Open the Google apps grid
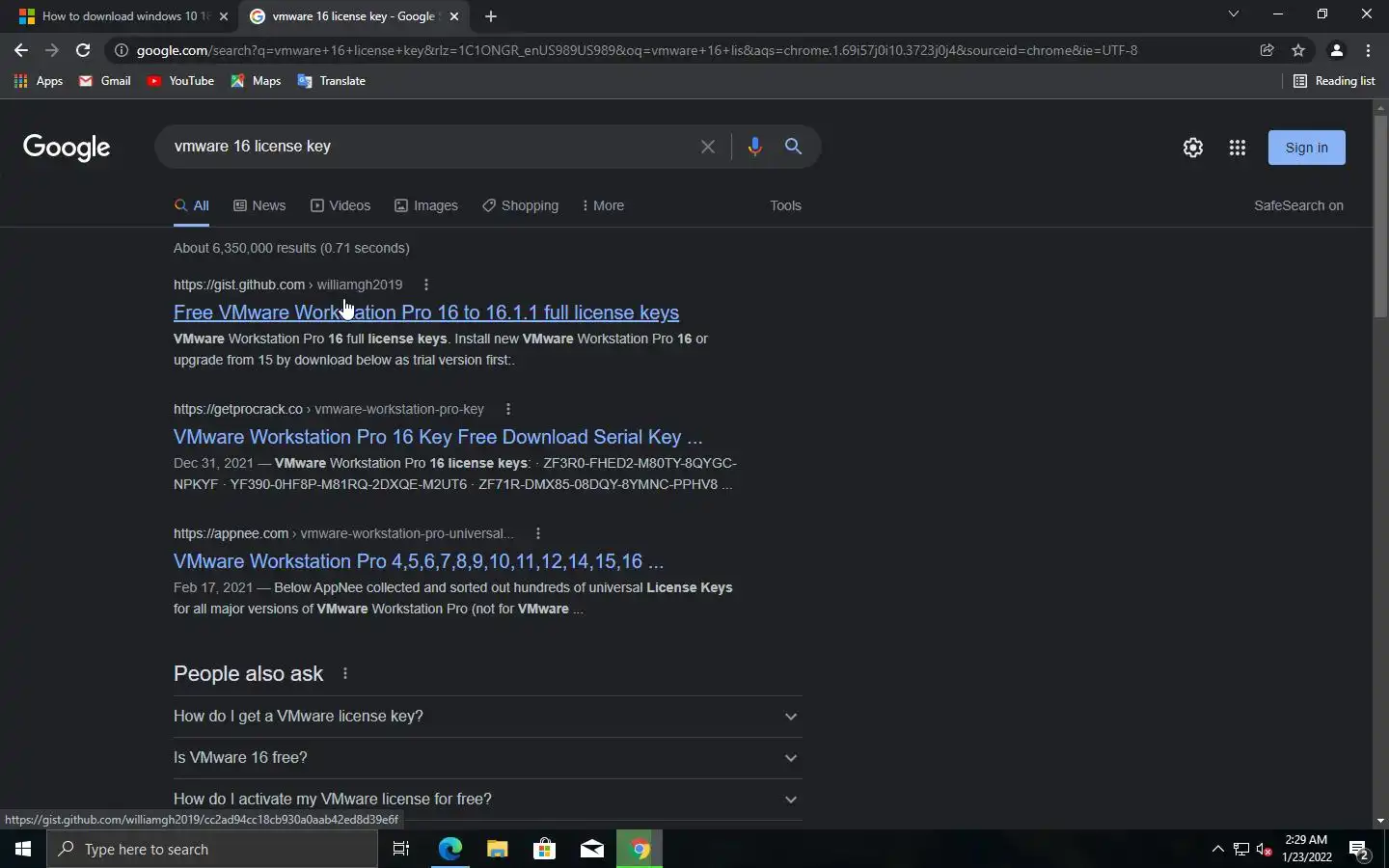Screen dimensions: 1389x868 tap(1238, 148)
